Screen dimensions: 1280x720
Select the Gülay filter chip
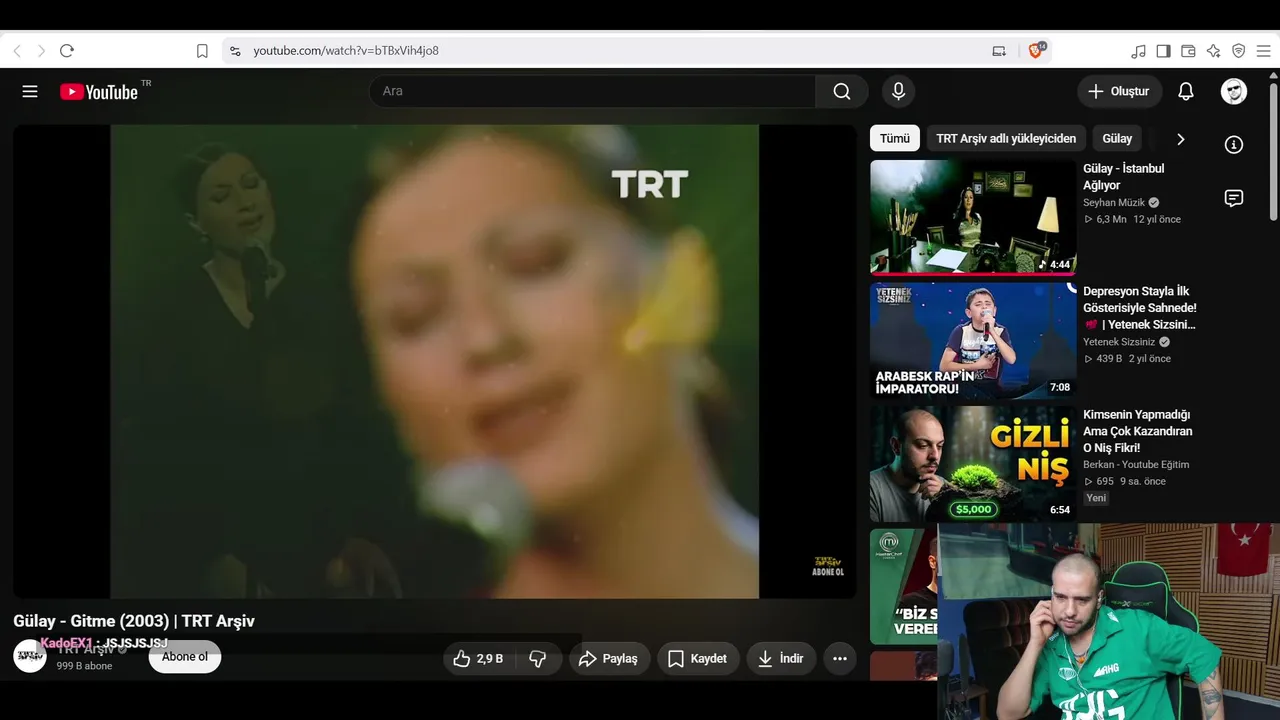[1117, 139]
